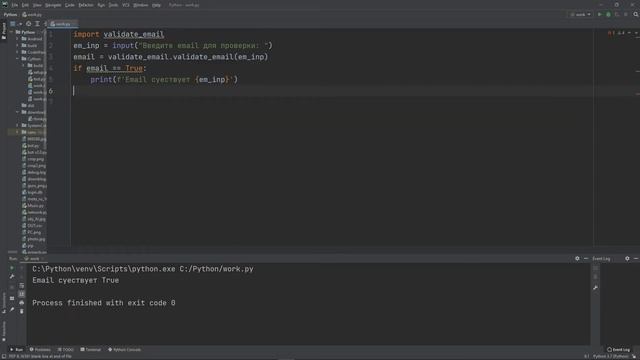Open Event Log button in status bar
The width and height of the screenshot is (640, 360).
pos(618,350)
